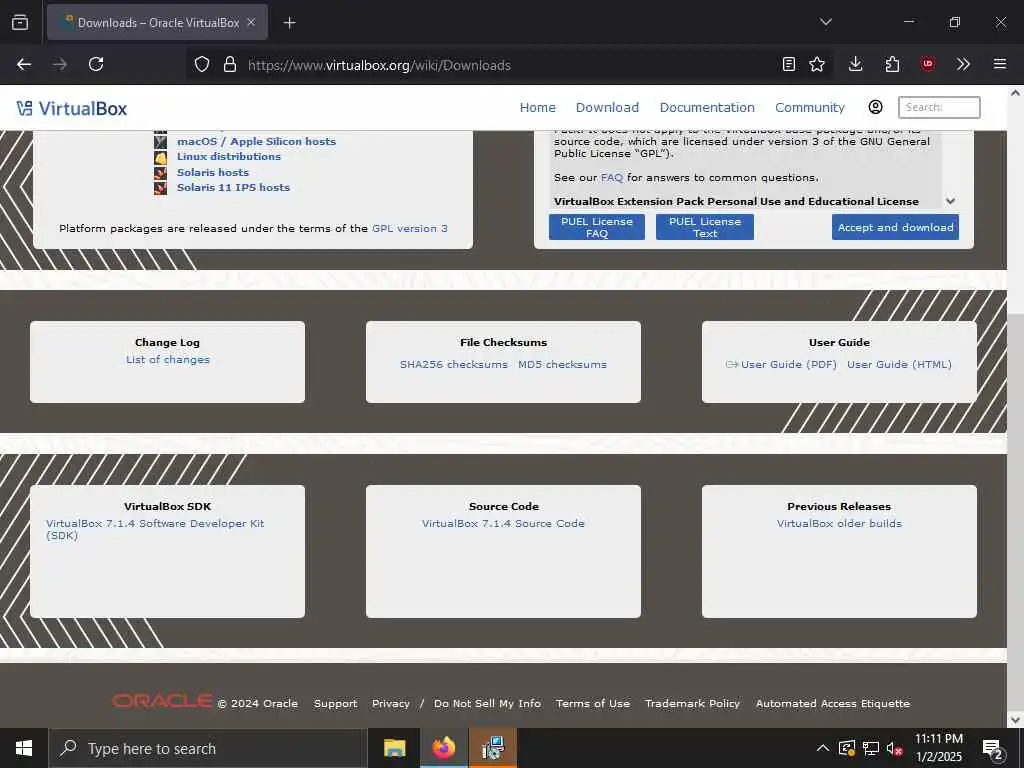Click the taskbar search box
Screen dimensions: 1024x768
[x=206, y=748]
